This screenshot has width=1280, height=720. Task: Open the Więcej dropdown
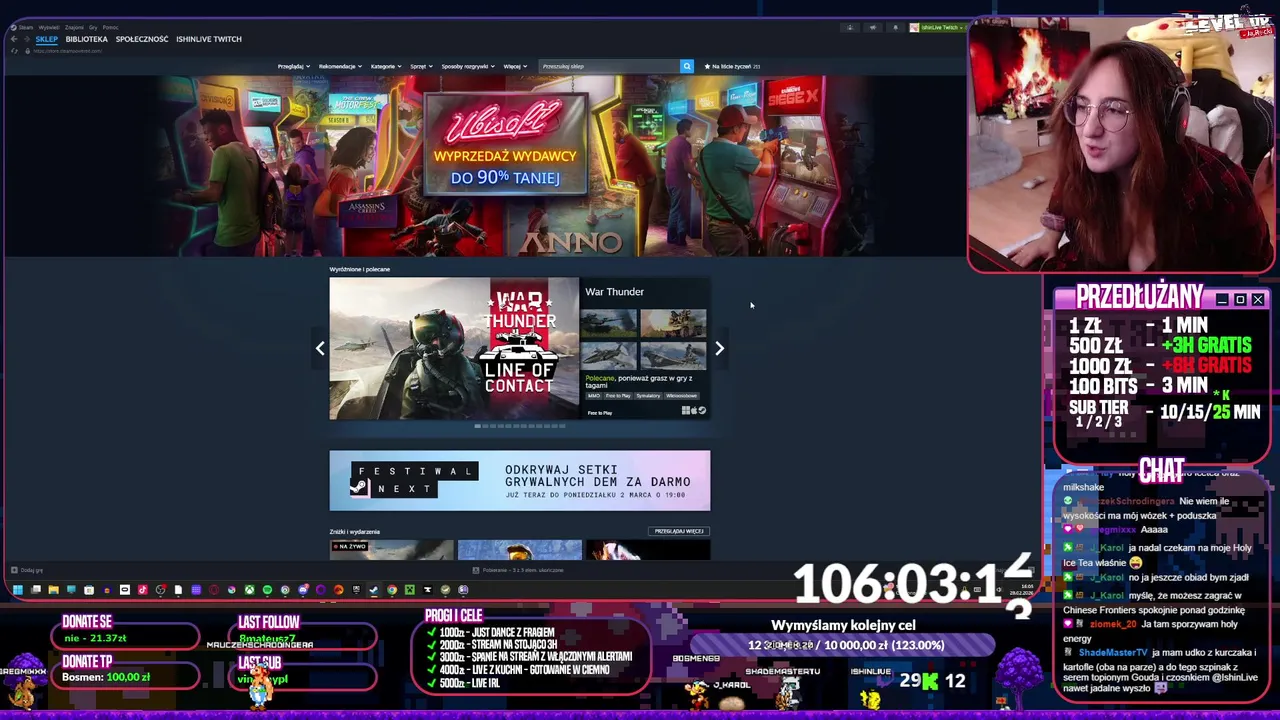(x=515, y=66)
